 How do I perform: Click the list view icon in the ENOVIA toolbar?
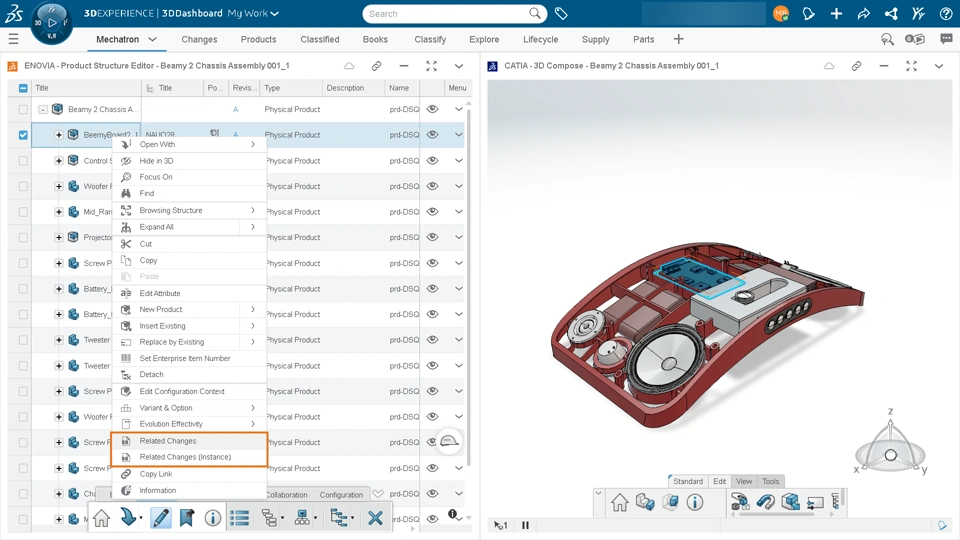(x=239, y=518)
